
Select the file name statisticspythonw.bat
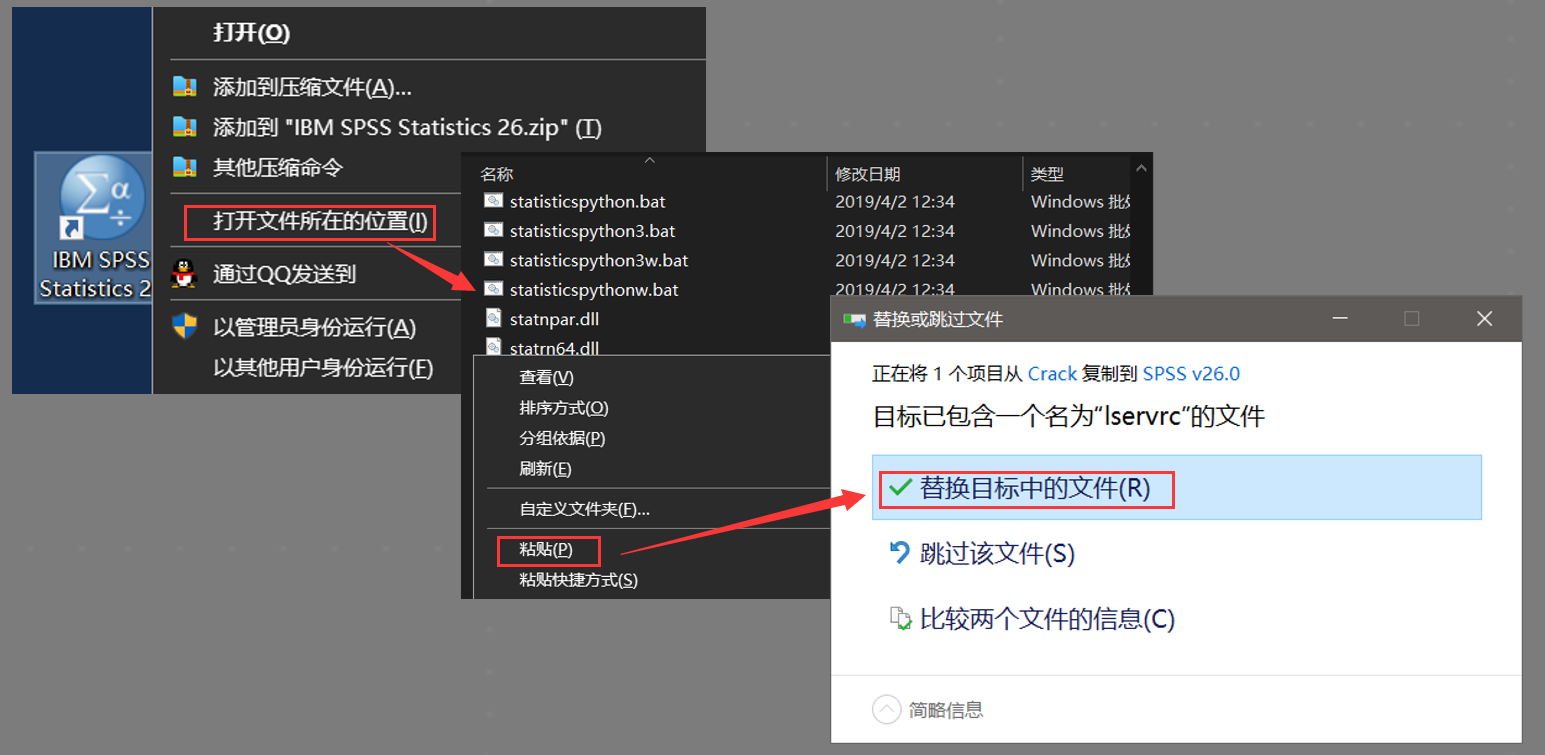(594, 290)
